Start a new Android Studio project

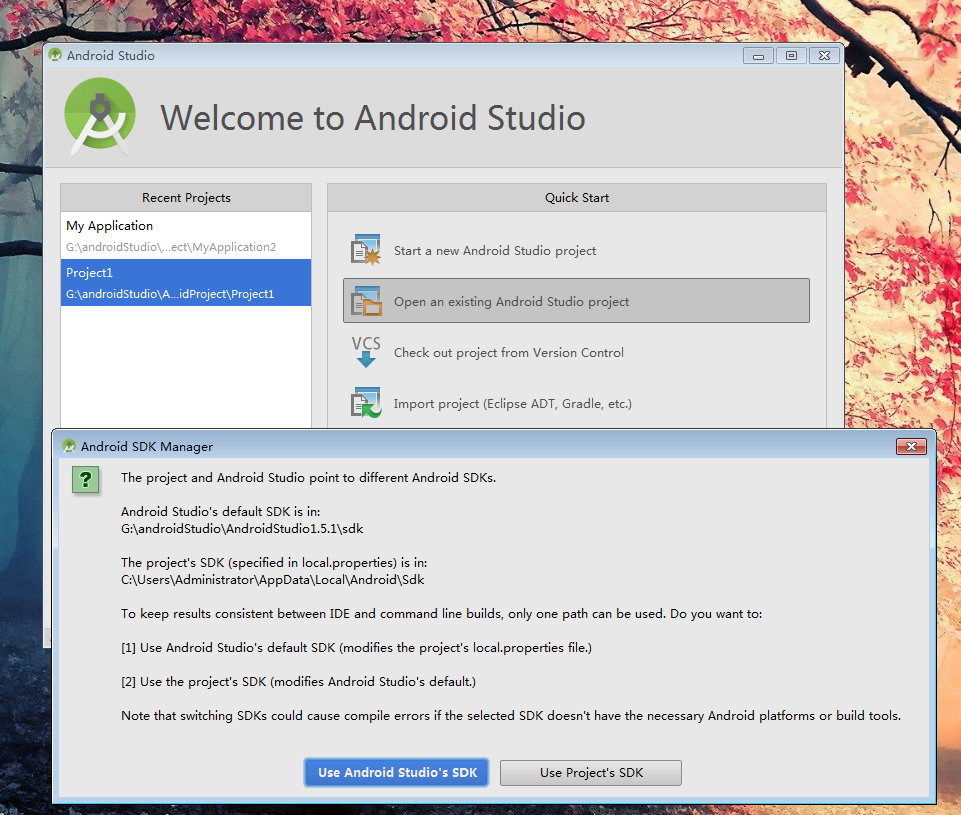pyautogui.click(x=576, y=250)
